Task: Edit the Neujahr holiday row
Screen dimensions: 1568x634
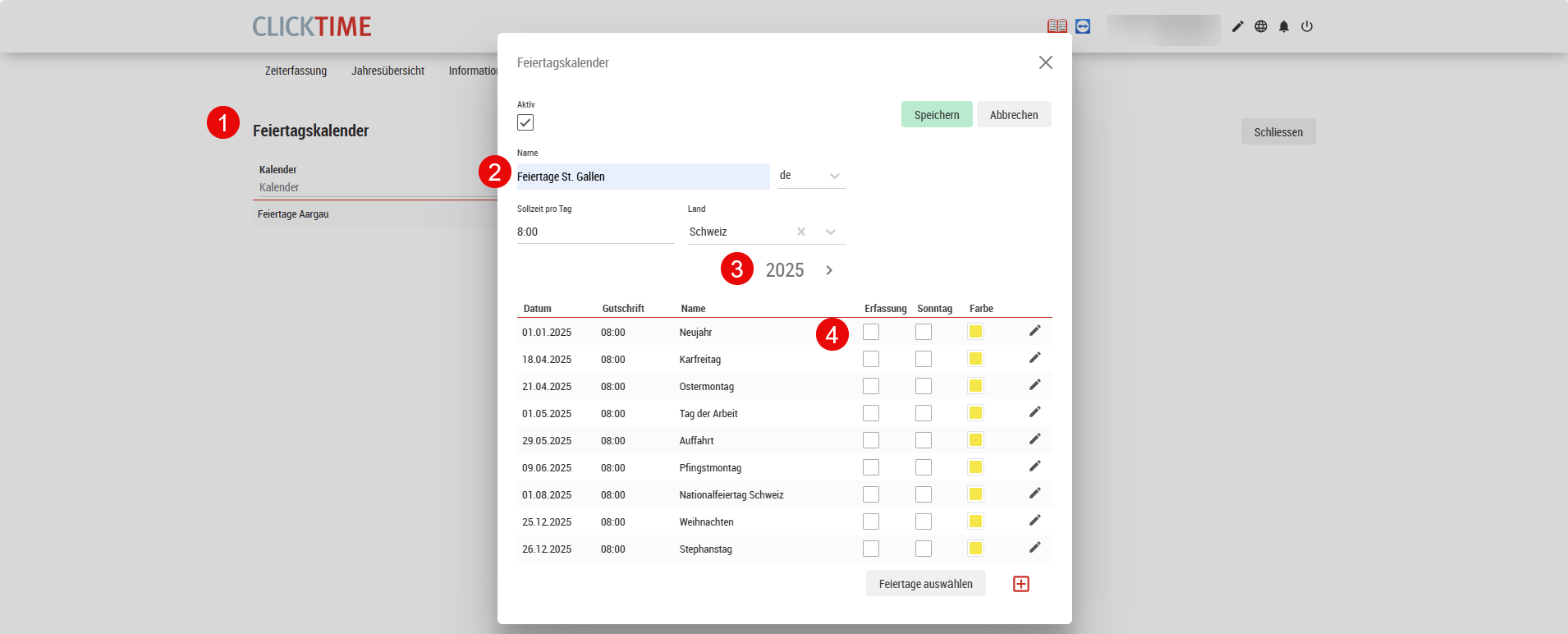Action: (1035, 330)
